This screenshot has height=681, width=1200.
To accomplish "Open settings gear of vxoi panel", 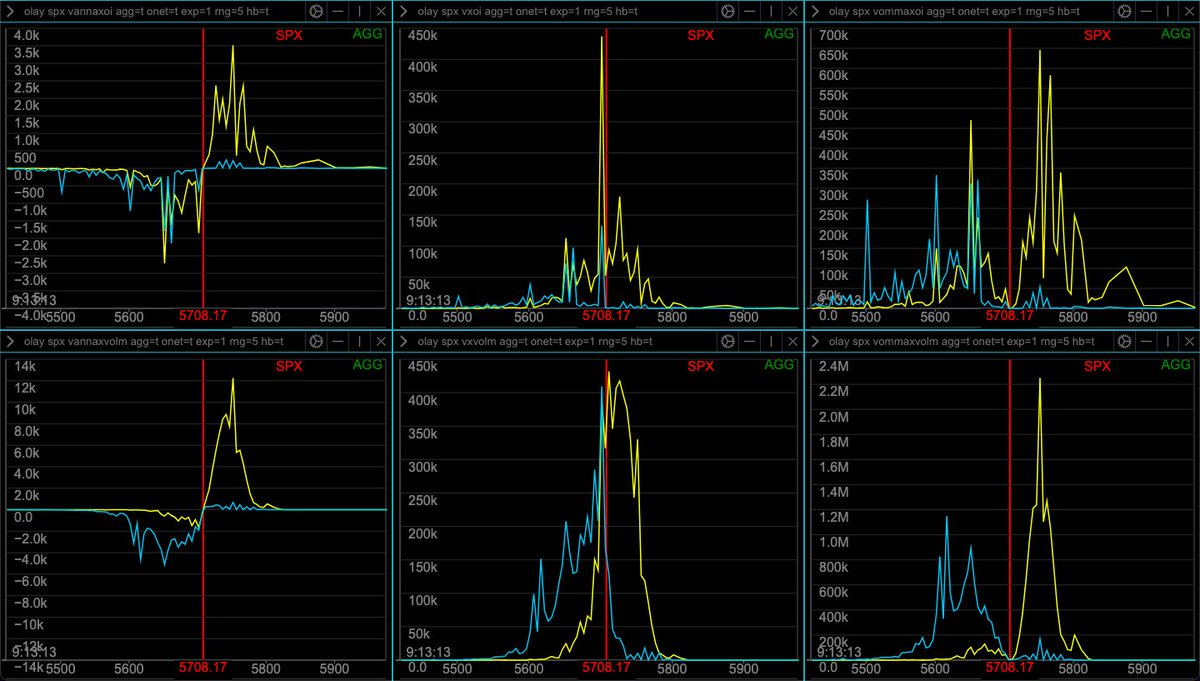I will coord(727,11).
